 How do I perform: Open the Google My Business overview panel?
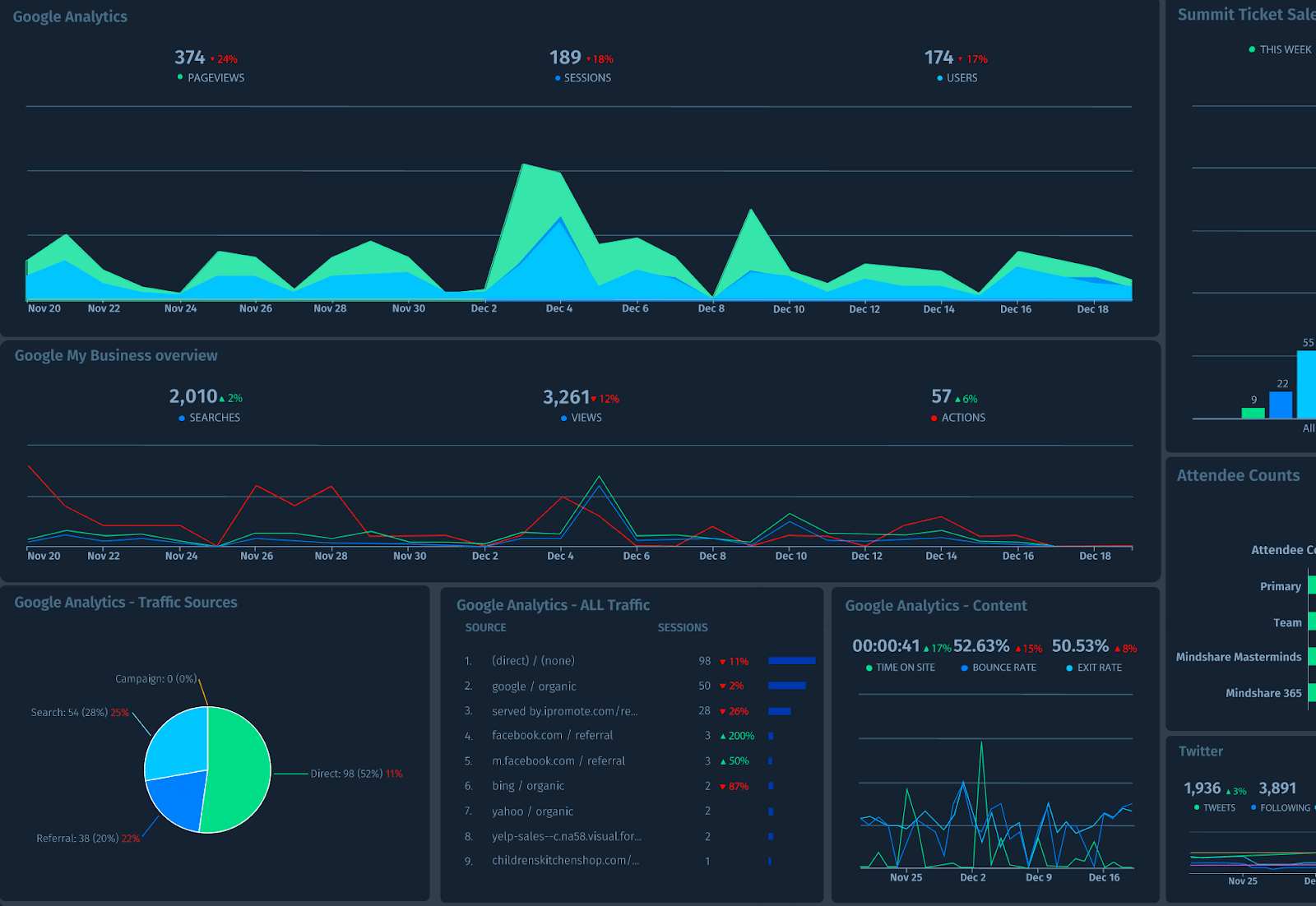pos(116,355)
